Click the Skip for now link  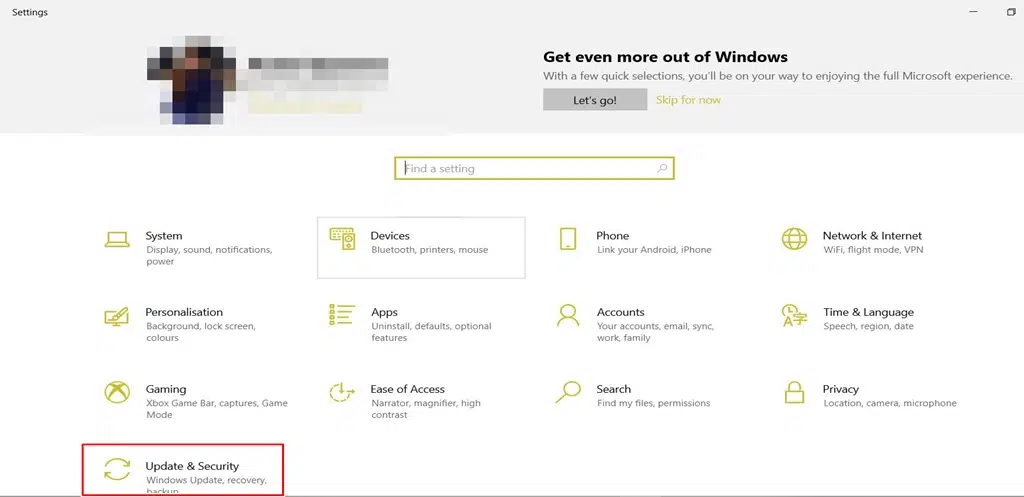pyautogui.click(x=688, y=100)
